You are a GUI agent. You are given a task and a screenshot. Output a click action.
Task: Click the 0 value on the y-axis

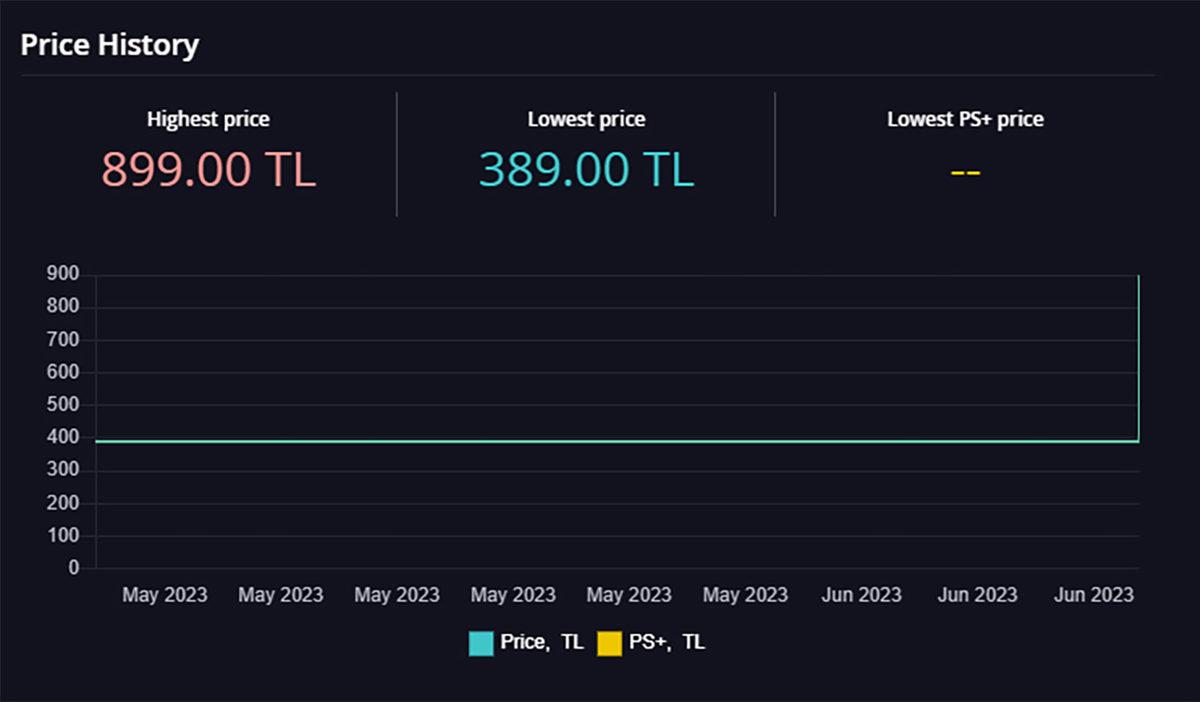[73, 568]
